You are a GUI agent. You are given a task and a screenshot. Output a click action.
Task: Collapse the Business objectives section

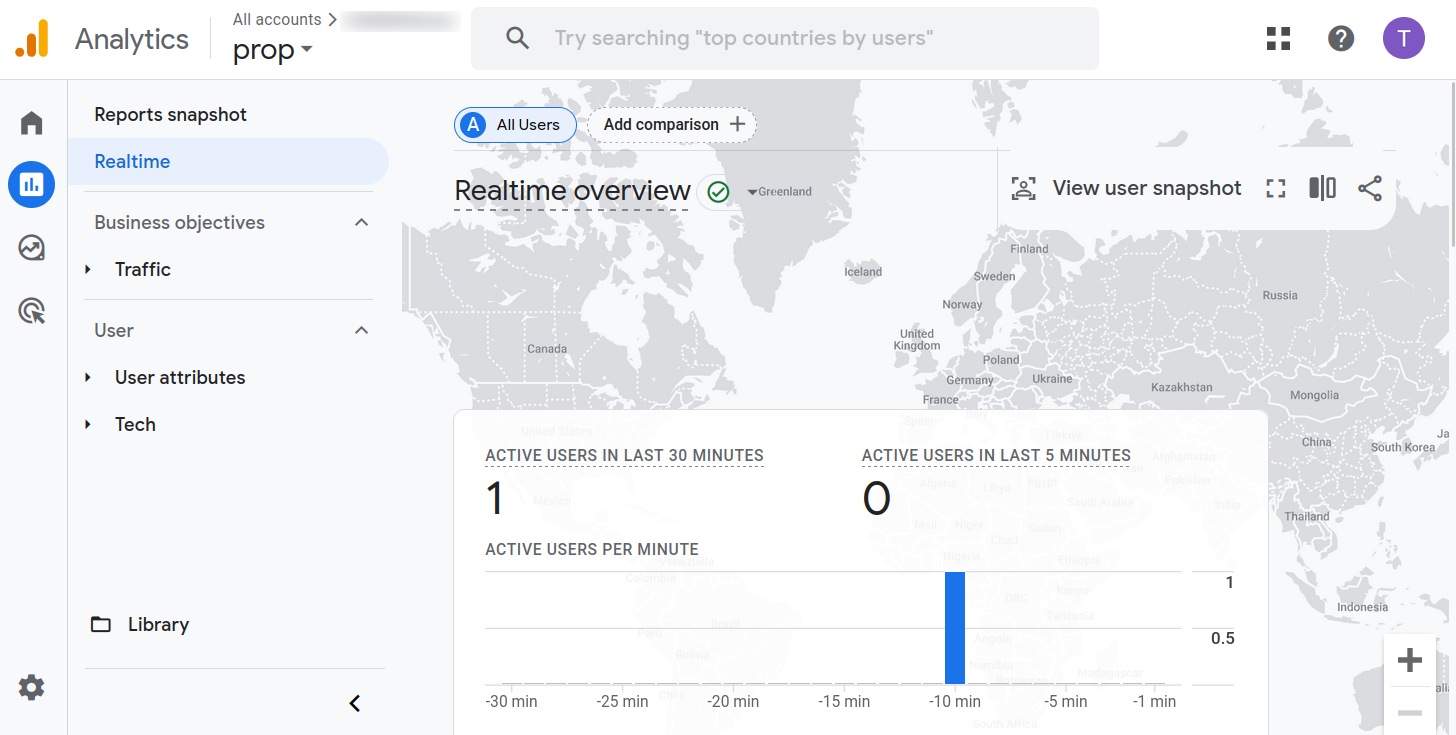(x=362, y=223)
